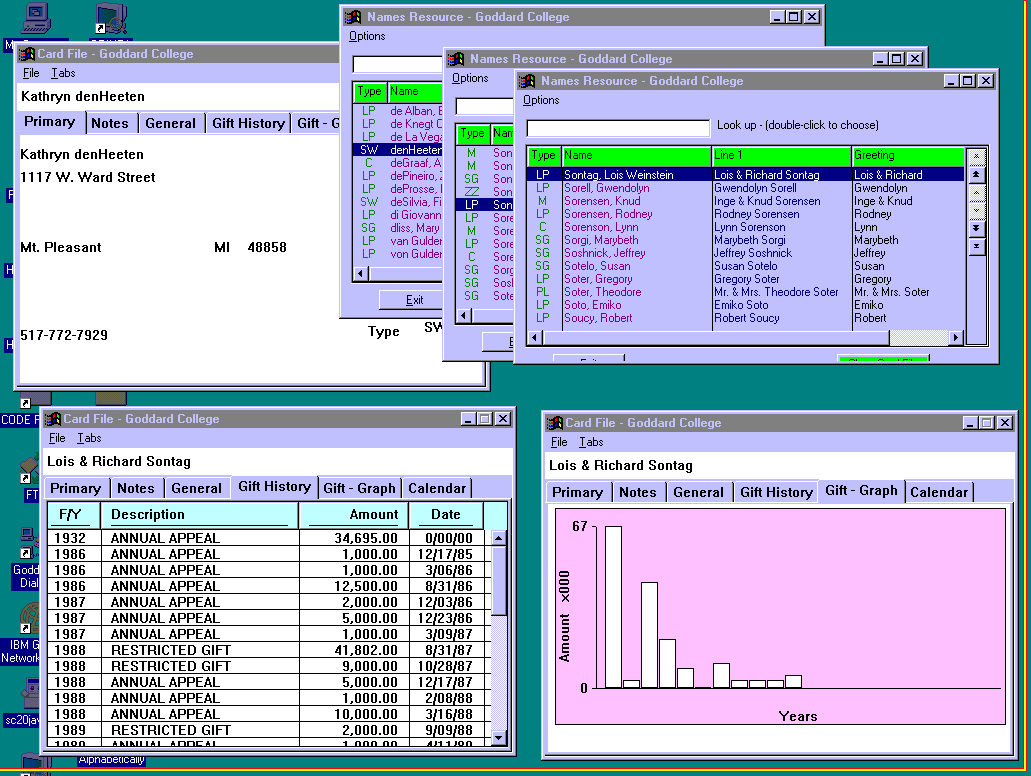Open File menu in Gift History Card File

tap(57, 438)
